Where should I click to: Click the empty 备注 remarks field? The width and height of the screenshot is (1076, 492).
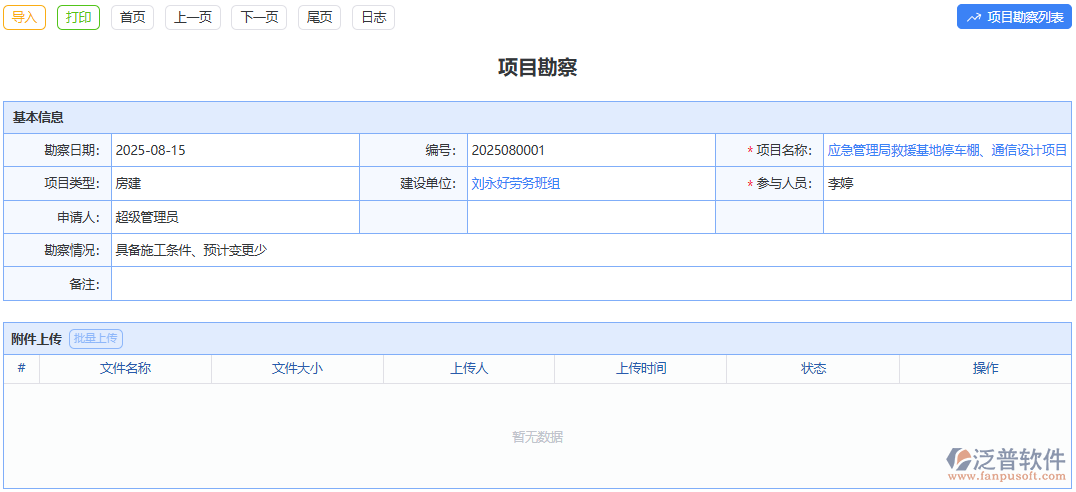click(591, 283)
